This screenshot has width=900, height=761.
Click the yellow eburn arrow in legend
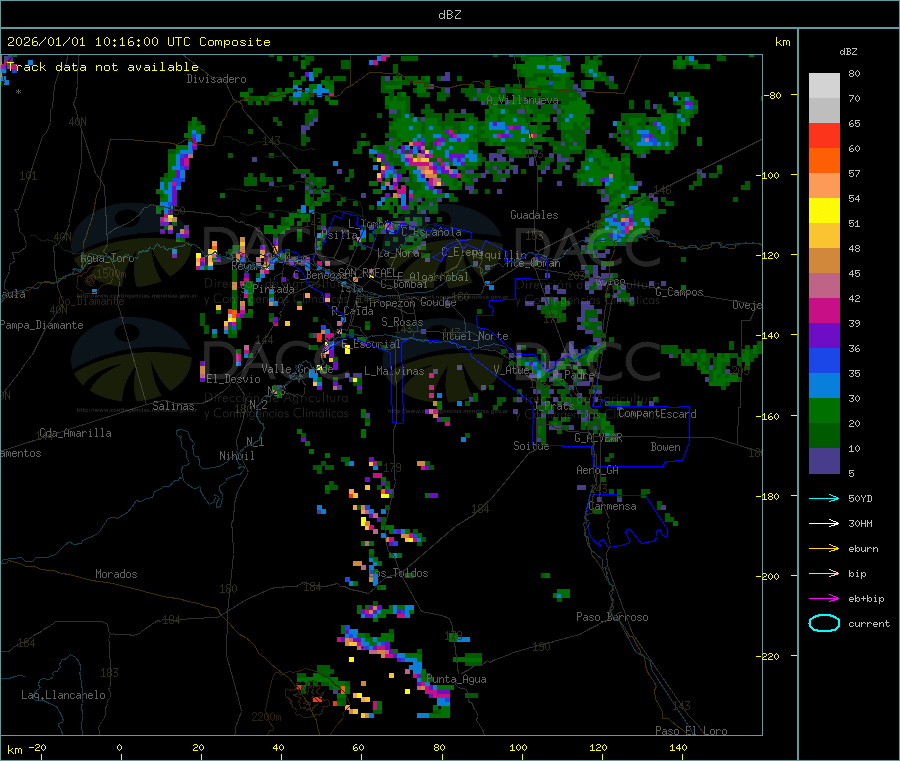[824, 549]
